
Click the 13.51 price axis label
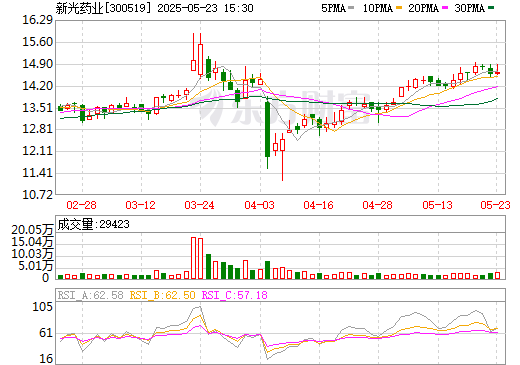click(x=37, y=108)
